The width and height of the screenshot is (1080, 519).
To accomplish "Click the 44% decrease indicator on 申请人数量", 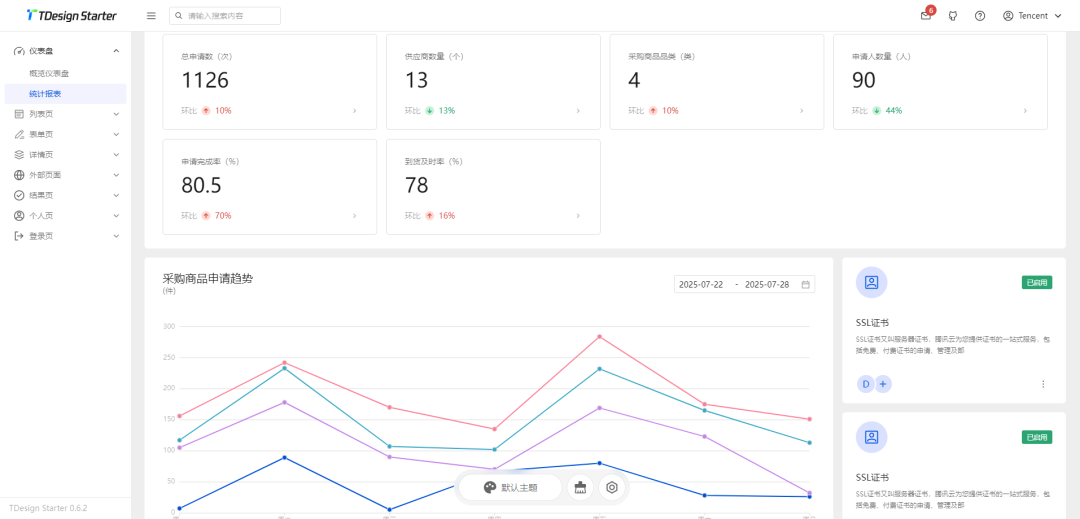I will coord(887,110).
